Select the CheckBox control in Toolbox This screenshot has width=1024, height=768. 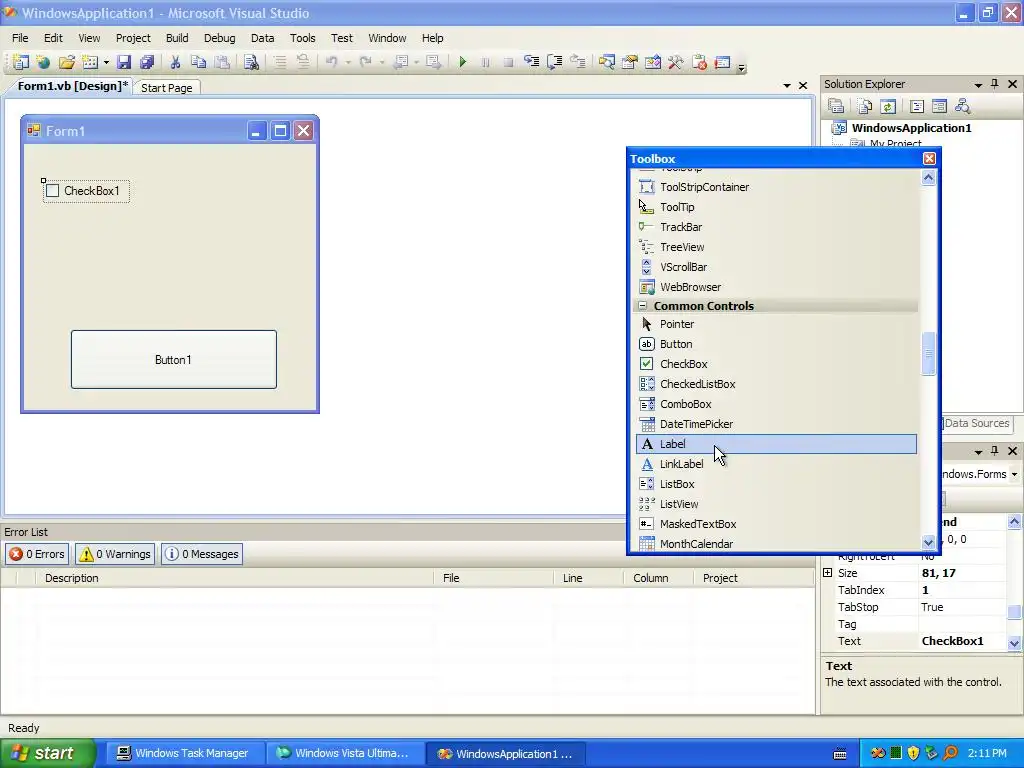tap(776, 364)
